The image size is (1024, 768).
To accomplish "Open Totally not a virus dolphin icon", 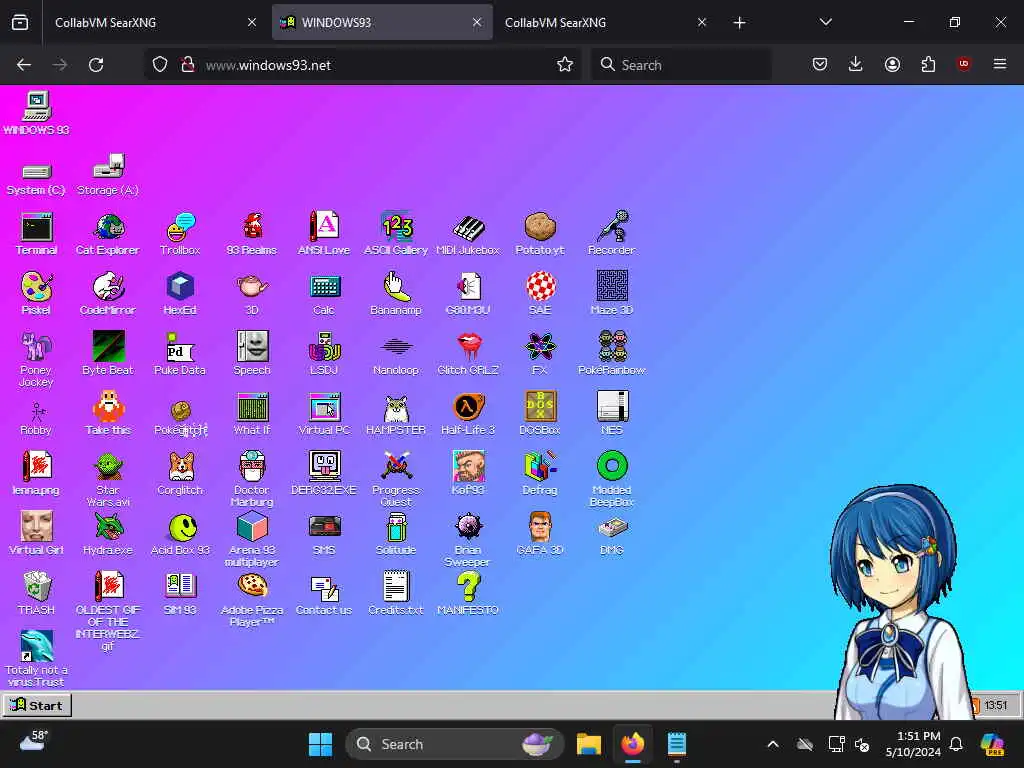I will tap(37, 658).
